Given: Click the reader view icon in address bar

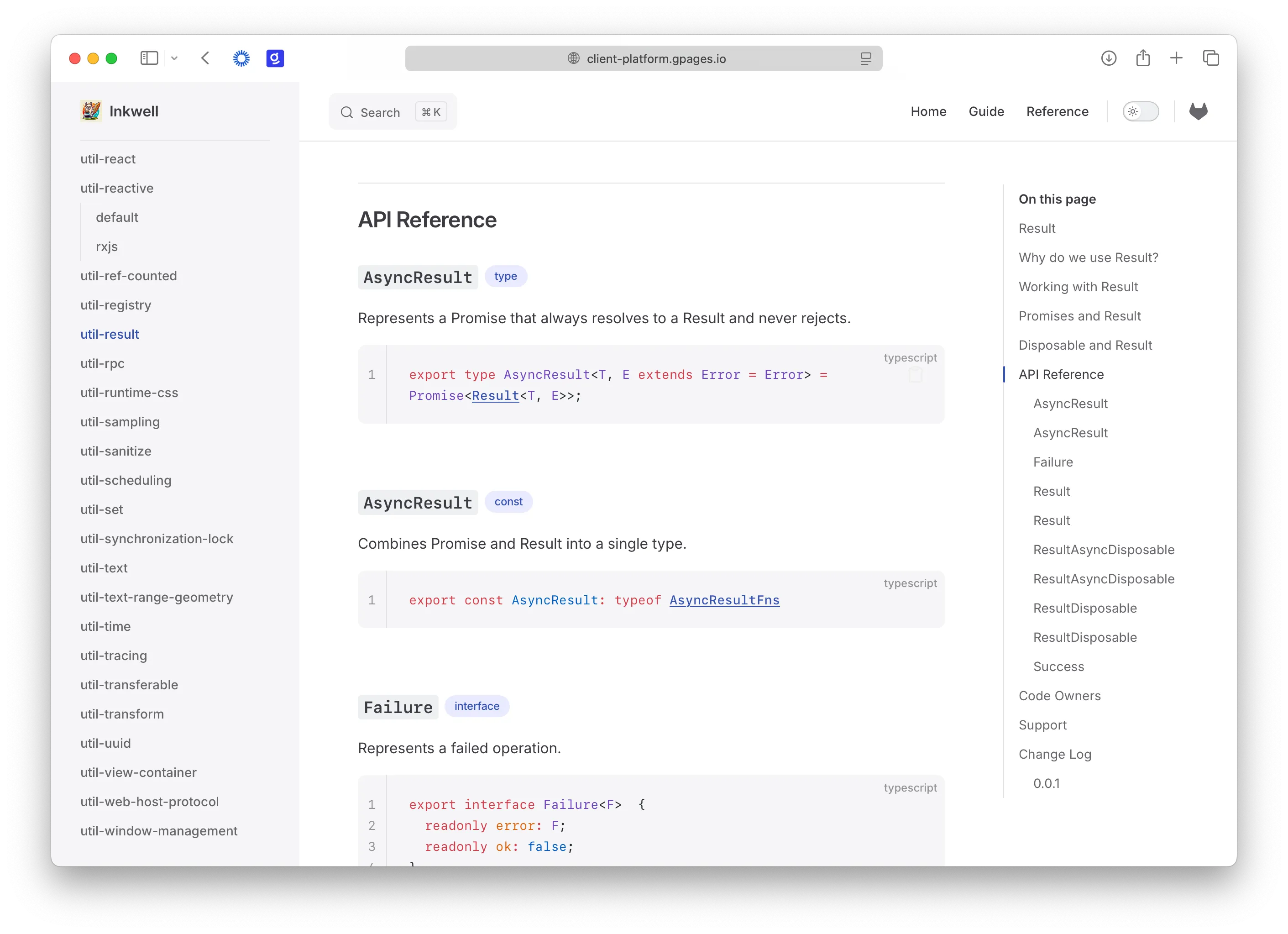Looking at the screenshot, I should [865, 58].
